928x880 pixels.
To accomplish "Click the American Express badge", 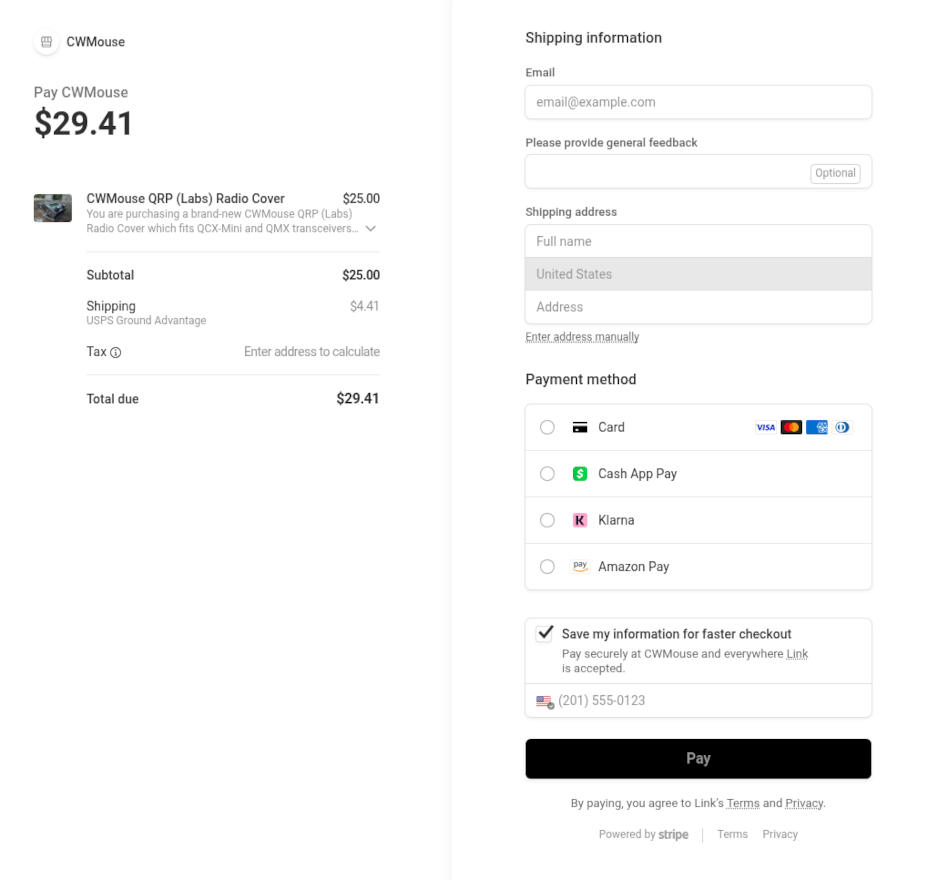I will [817, 427].
